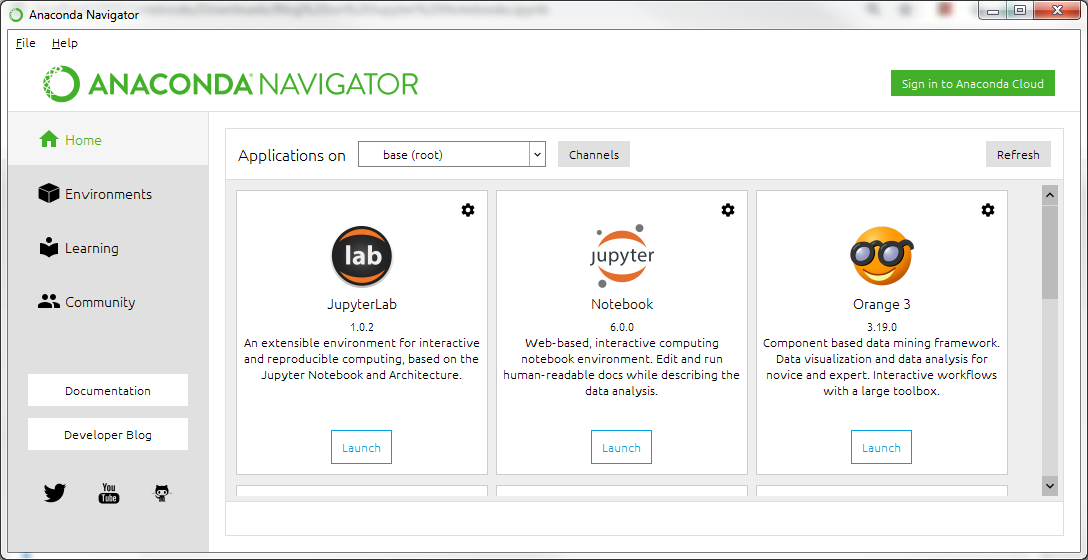Click the Anaconda Navigator logo
The width and height of the screenshot is (1088, 560).
230,84
